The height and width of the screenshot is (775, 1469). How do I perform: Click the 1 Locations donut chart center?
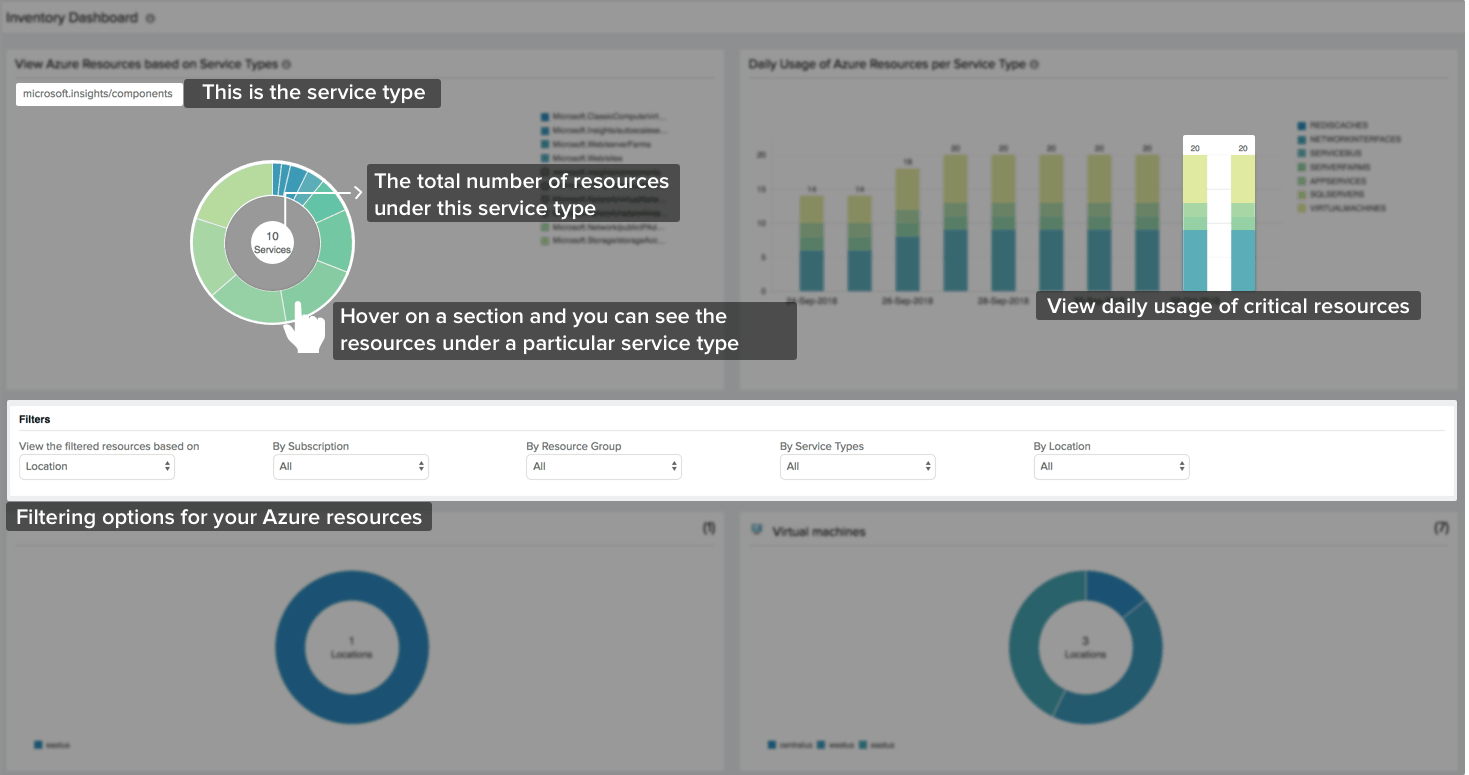351,647
